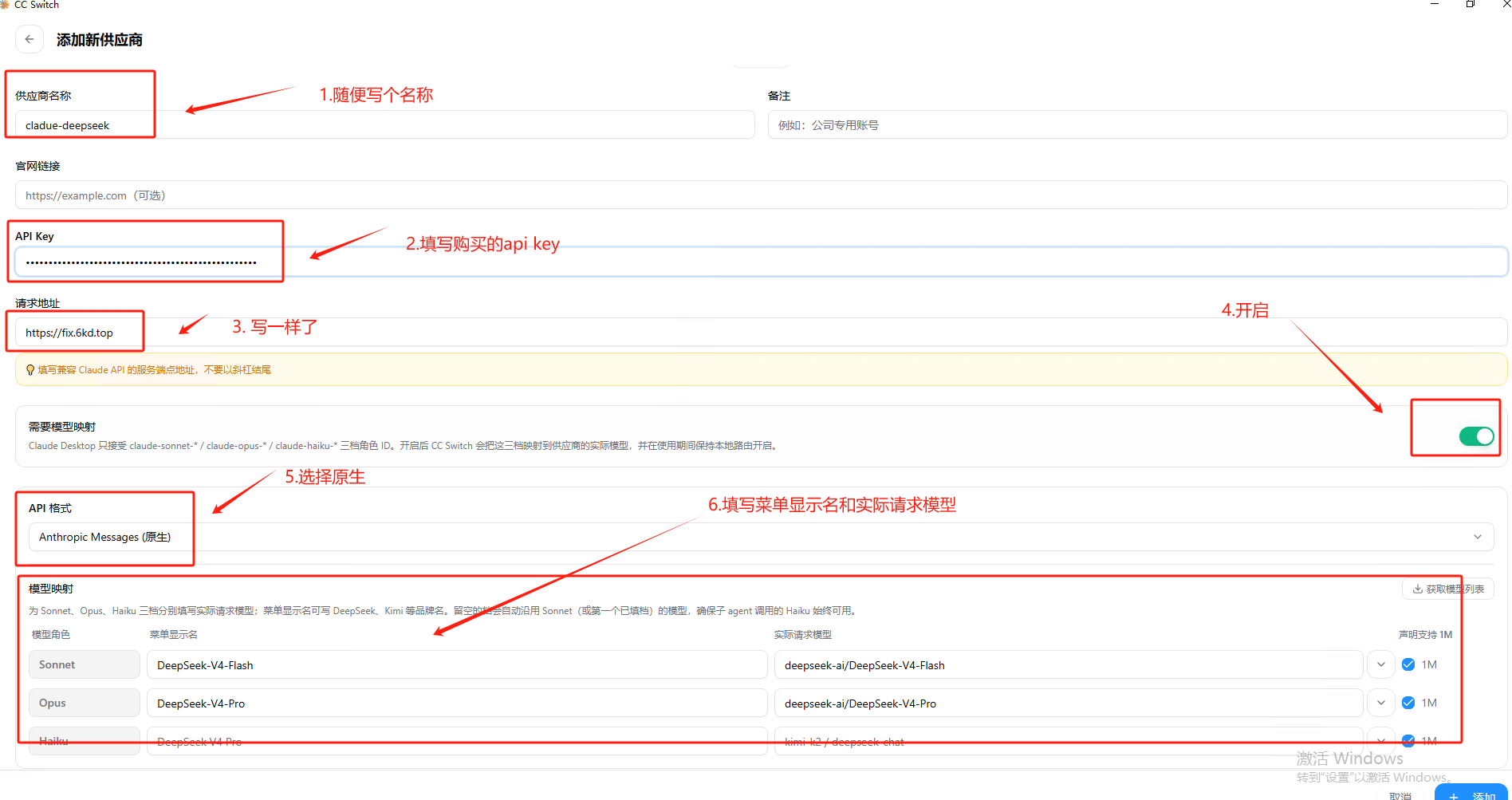Click the masked API Key field
This screenshot has height=800, width=1512.
(761, 262)
